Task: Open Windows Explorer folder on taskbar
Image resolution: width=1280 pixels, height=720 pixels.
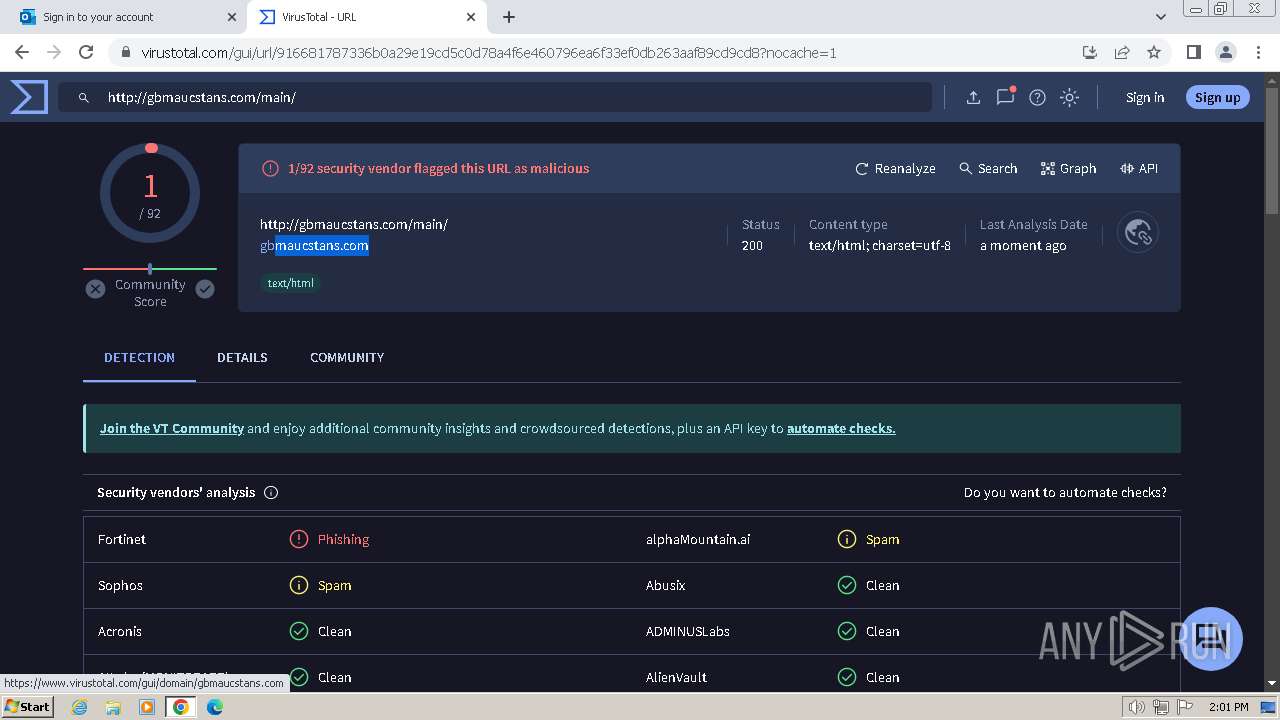Action: 113,707
